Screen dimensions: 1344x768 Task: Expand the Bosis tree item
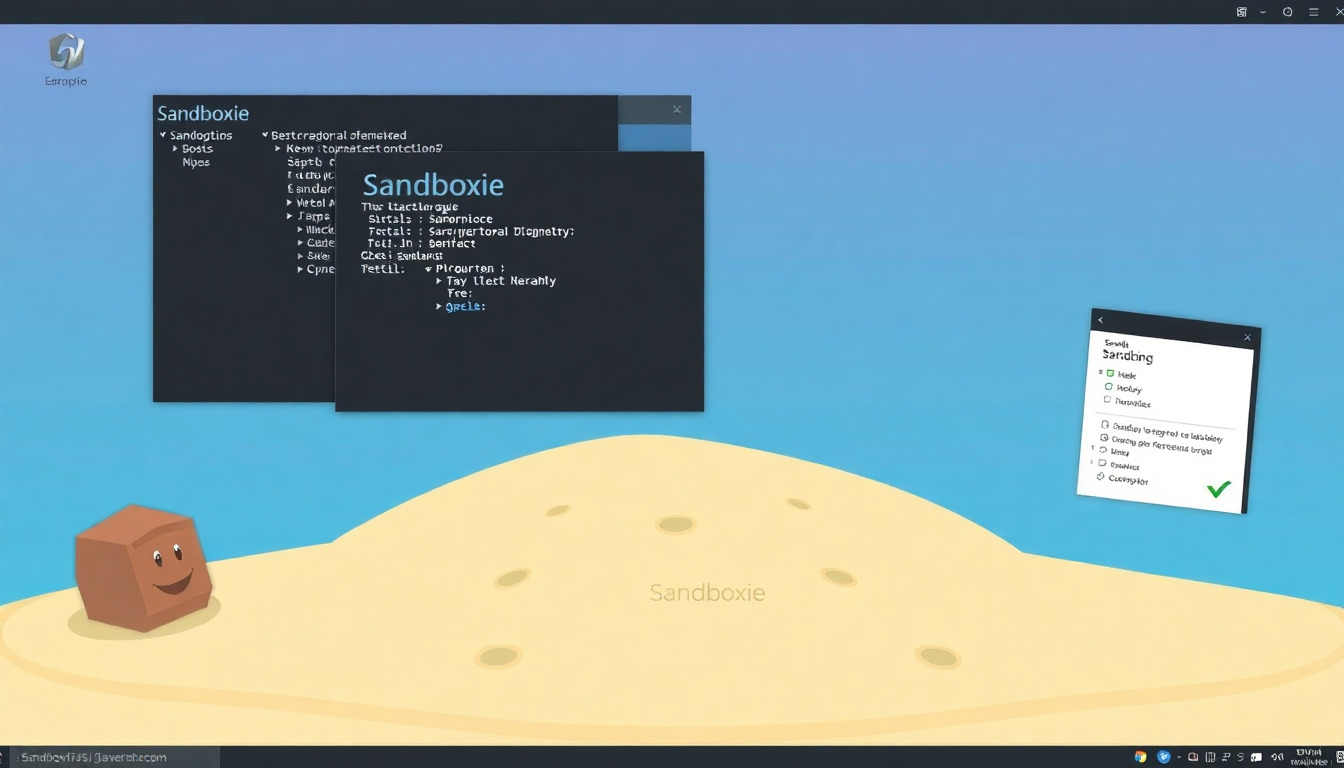(x=175, y=149)
